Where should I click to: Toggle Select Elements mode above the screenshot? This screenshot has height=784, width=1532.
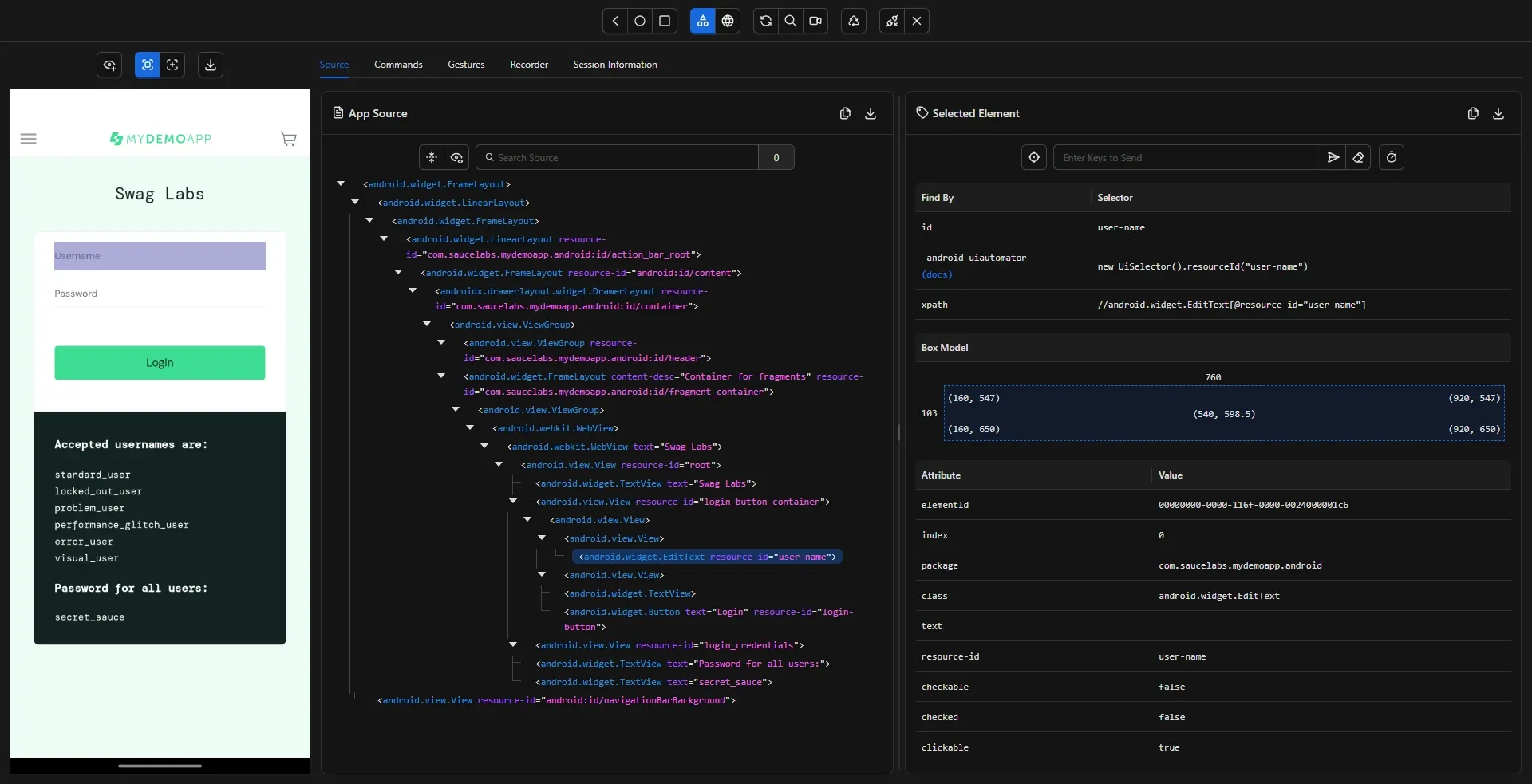148,65
